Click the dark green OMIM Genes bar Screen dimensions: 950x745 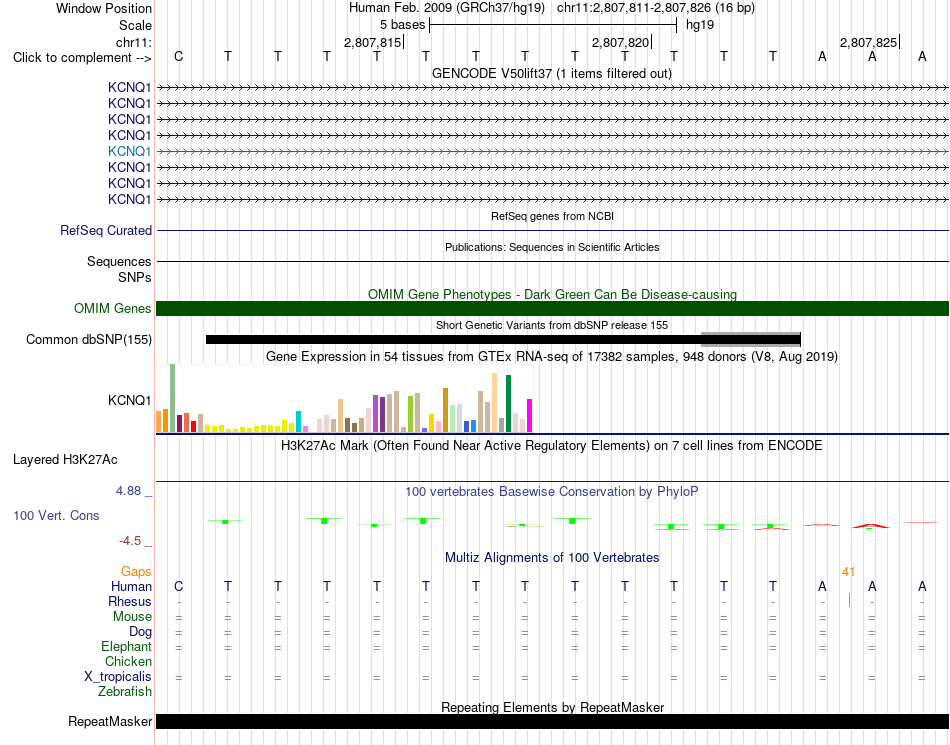553,308
